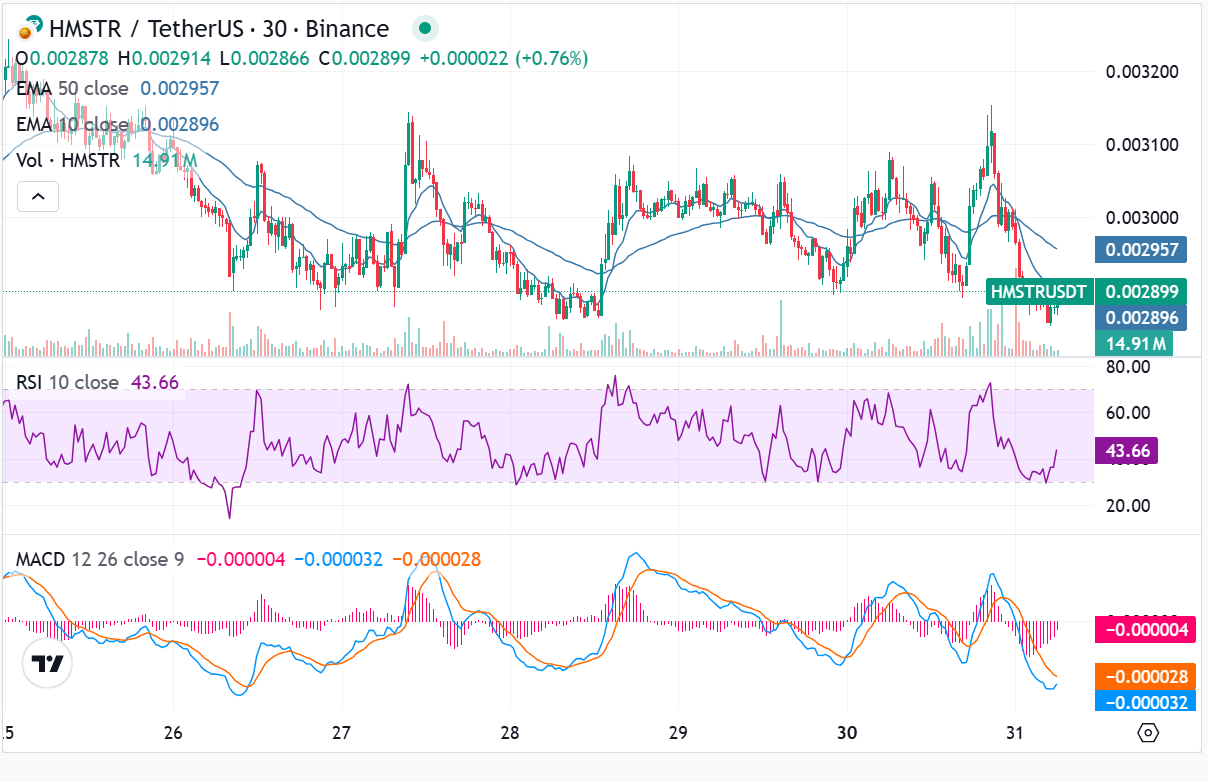Select the EMA 50 close legend

pyautogui.click(x=72, y=89)
